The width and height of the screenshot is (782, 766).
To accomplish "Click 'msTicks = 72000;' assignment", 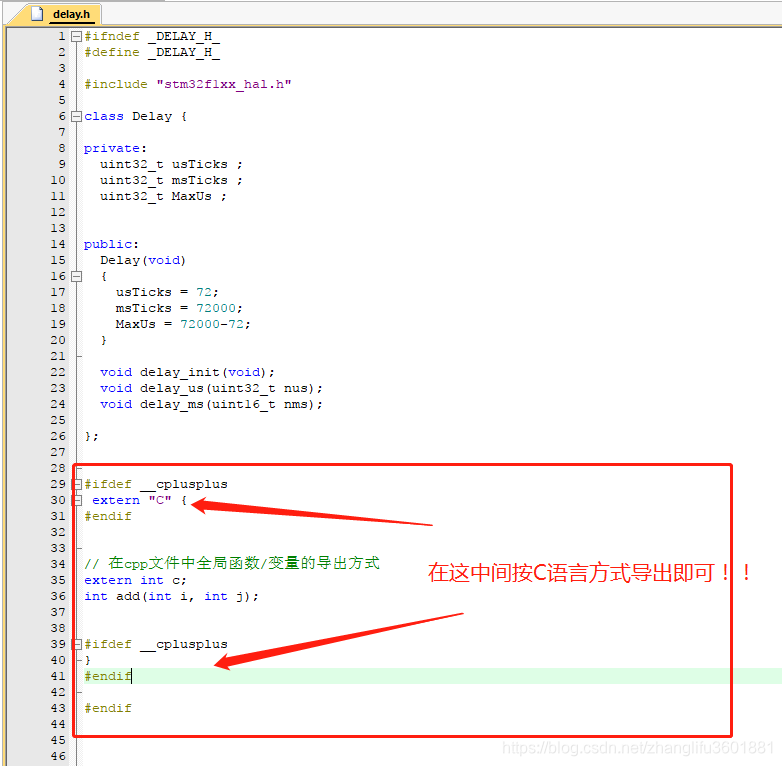I will pos(179,308).
